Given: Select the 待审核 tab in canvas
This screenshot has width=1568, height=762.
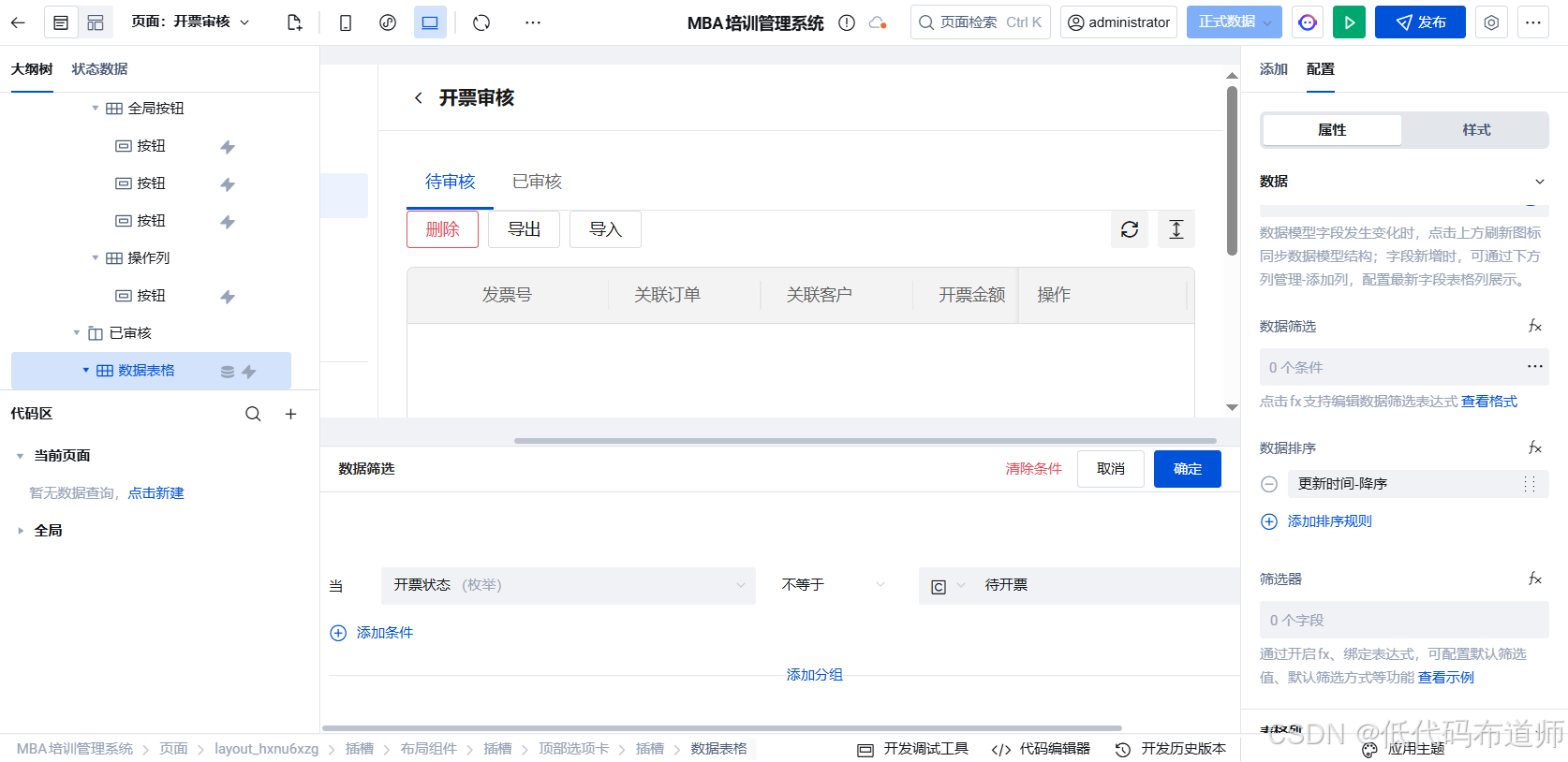Looking at the screenshot, I should (451, 182).
